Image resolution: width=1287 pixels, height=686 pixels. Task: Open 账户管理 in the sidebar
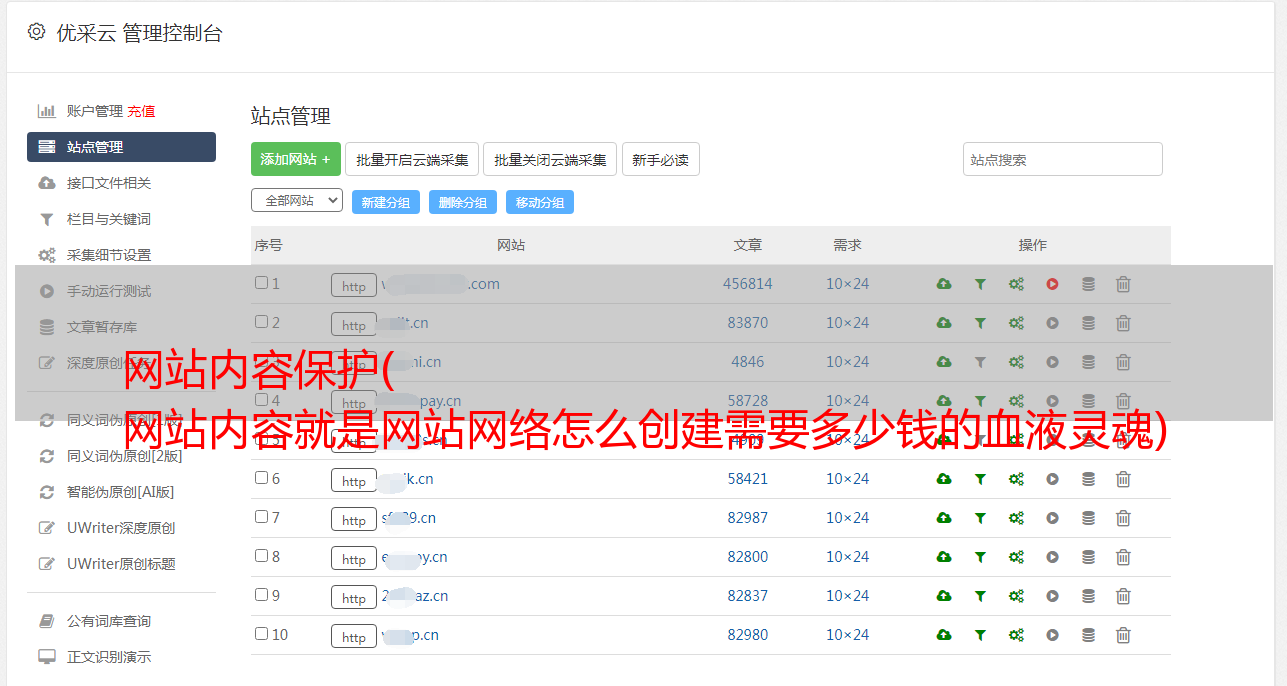tap(94, 111)
